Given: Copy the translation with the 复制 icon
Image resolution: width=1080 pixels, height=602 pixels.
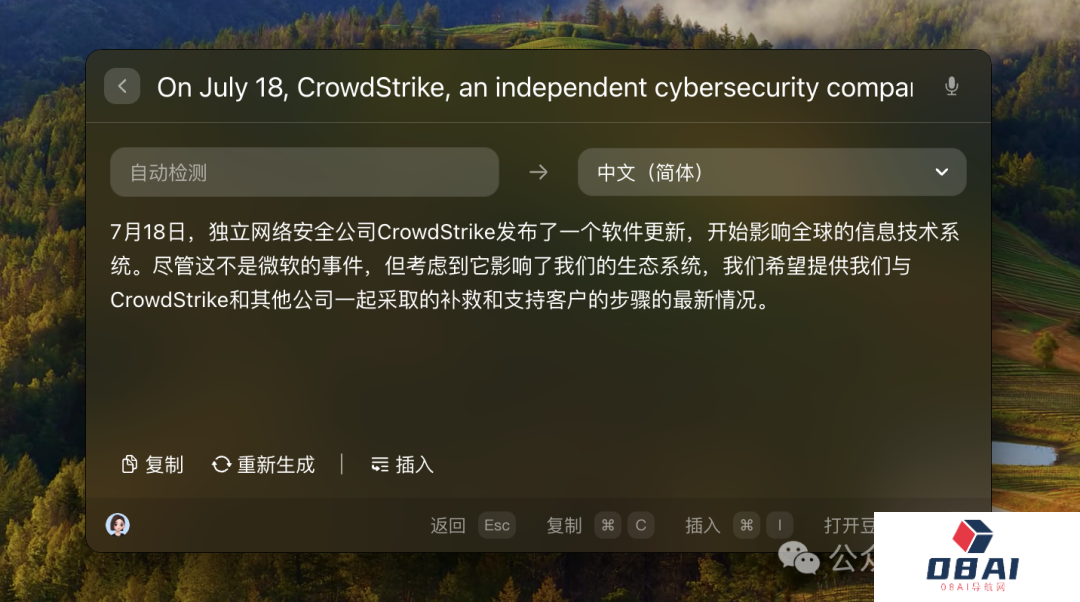Looking at the screenshot, I should click(152, 464).
